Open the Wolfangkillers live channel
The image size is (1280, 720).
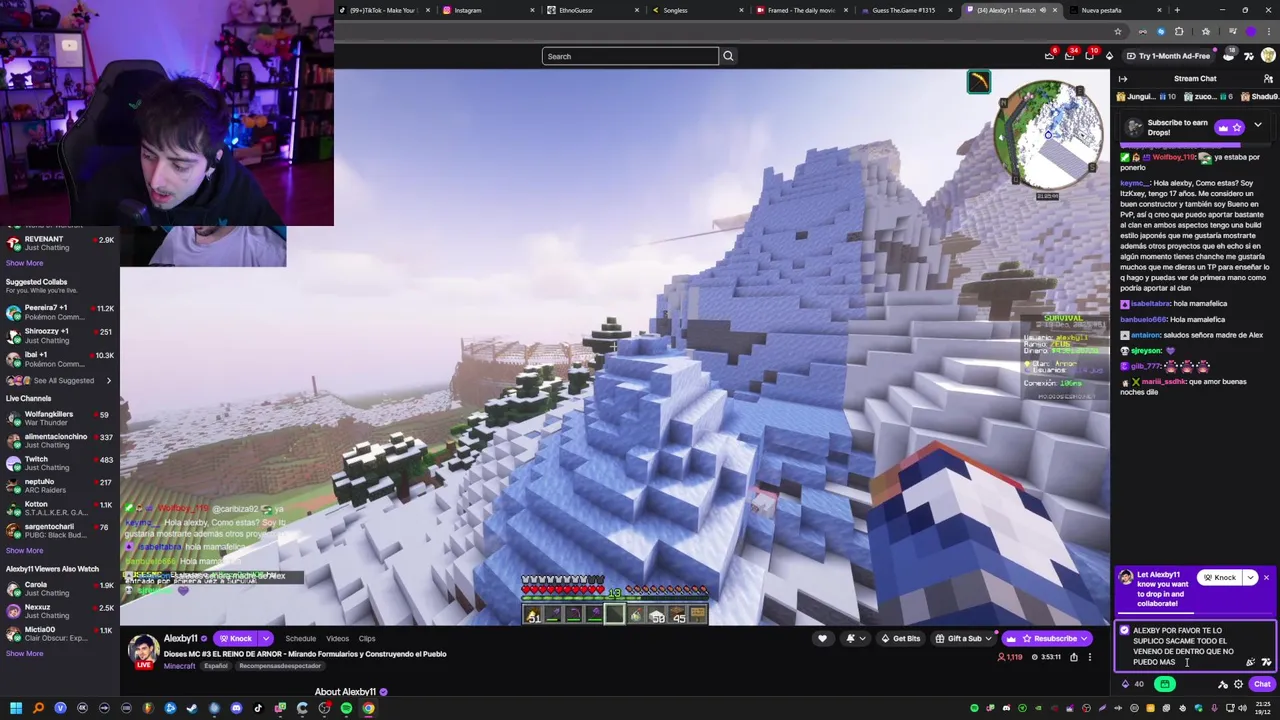(59, 418)
